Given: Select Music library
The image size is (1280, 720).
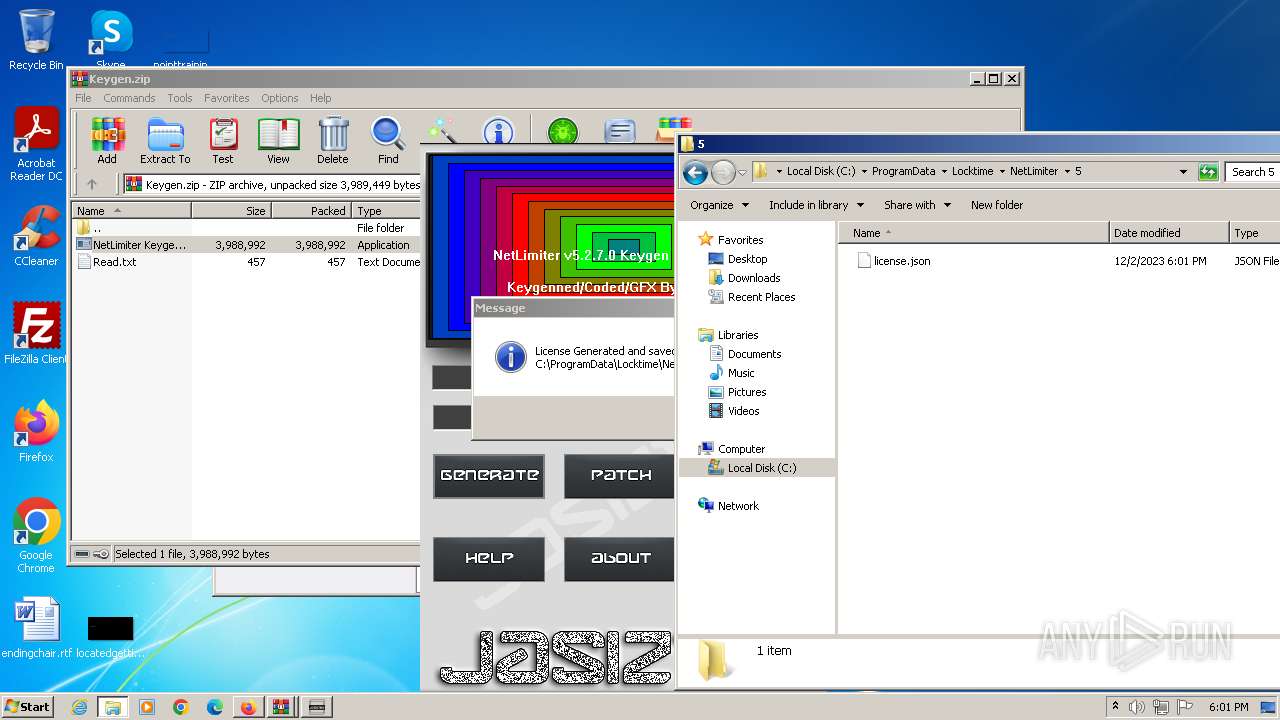Looking at the screenshot, I should (741, 373).
